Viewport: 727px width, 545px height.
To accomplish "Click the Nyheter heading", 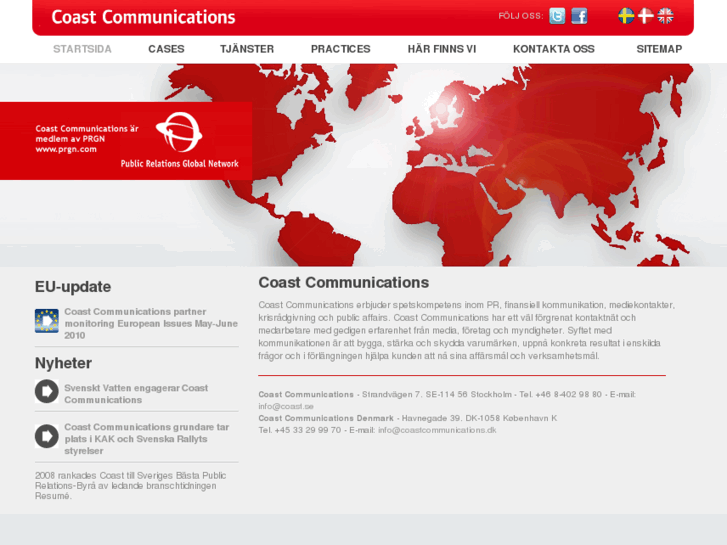I will click(64, 363).
